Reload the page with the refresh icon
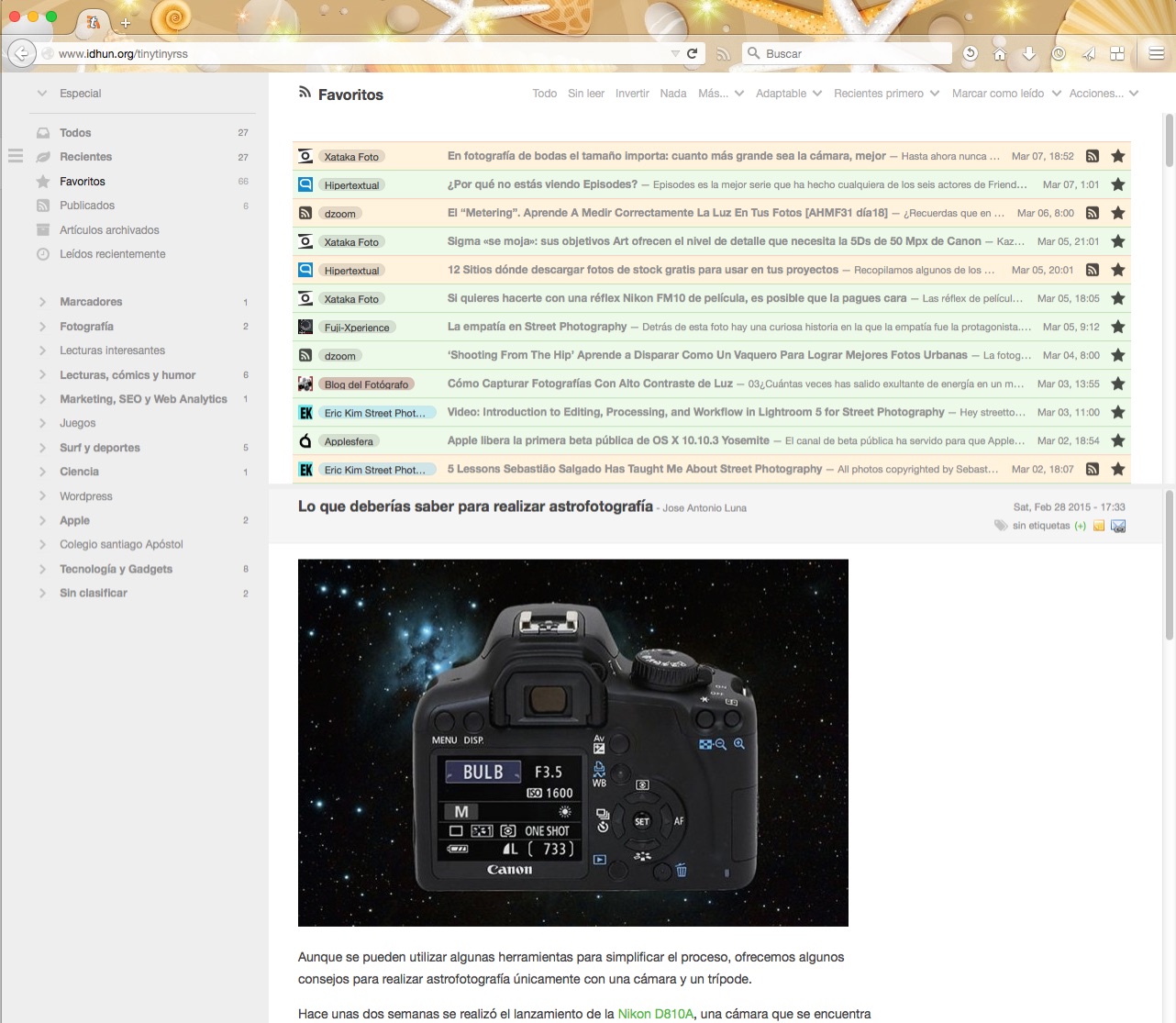1176x1023 pixels. (693, 53)
